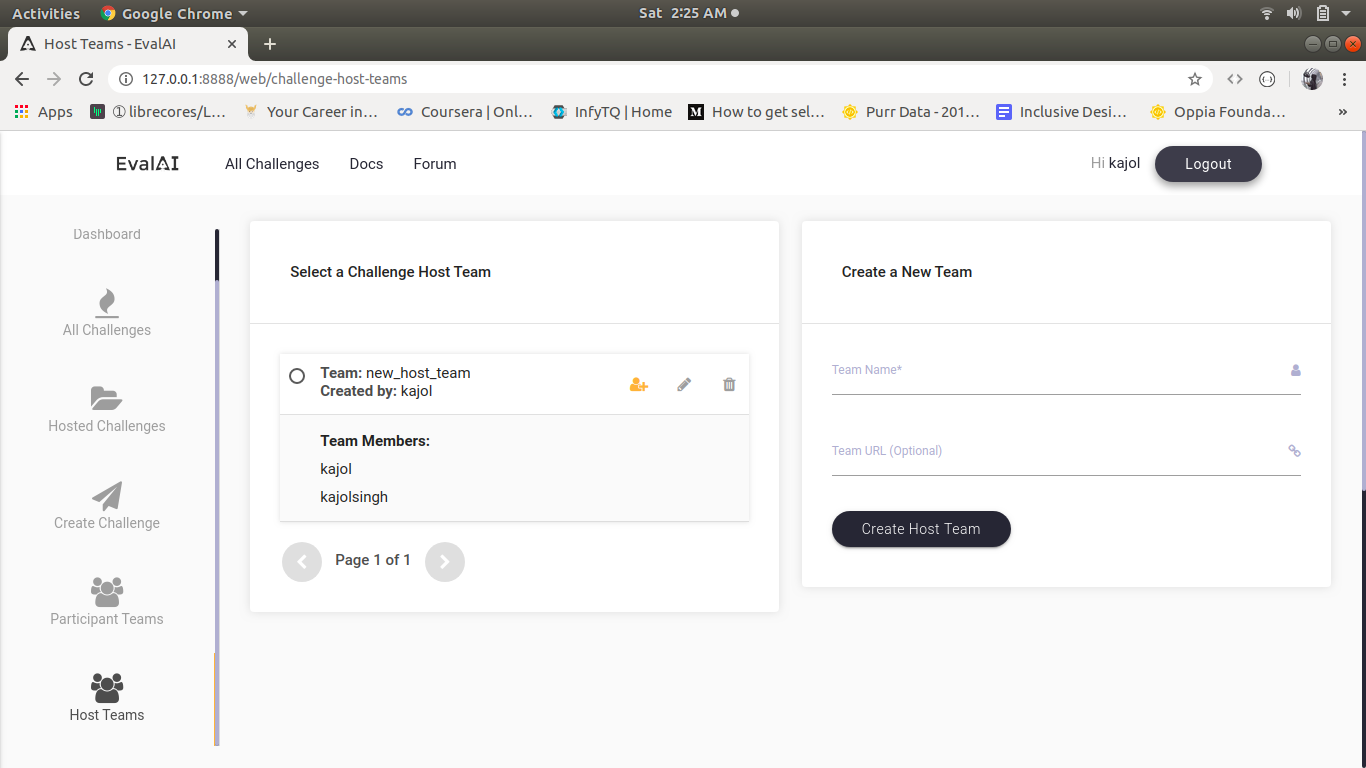
Task: Click the Logout button
Action: coord(1208,164)
